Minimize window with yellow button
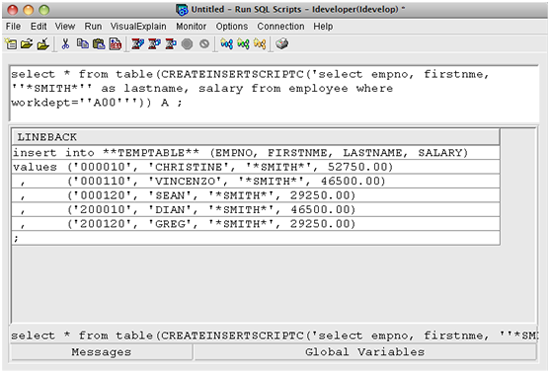This screenshot has width=550, height=373. click(x=28, y=10)
